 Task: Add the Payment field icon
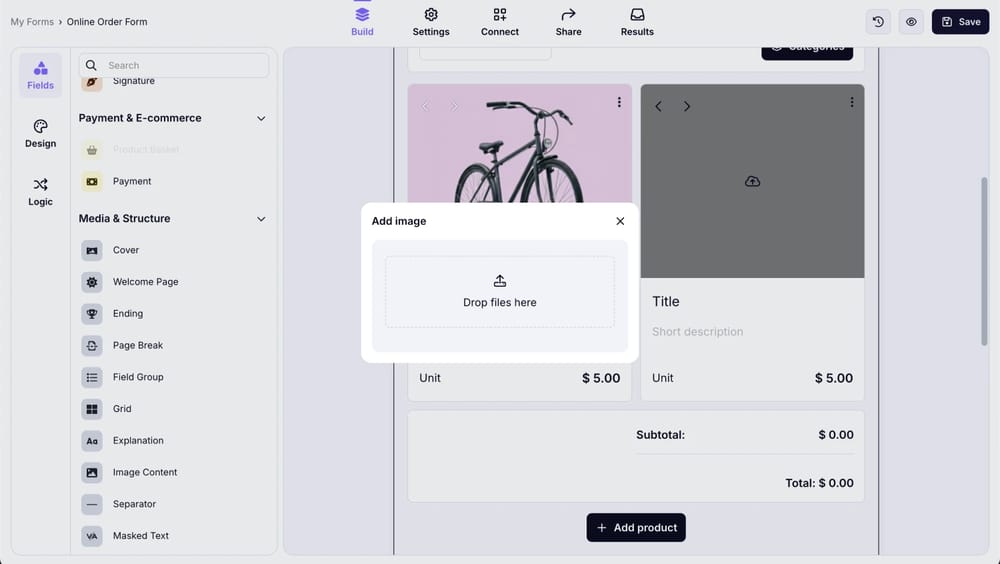tap(92, 182)
